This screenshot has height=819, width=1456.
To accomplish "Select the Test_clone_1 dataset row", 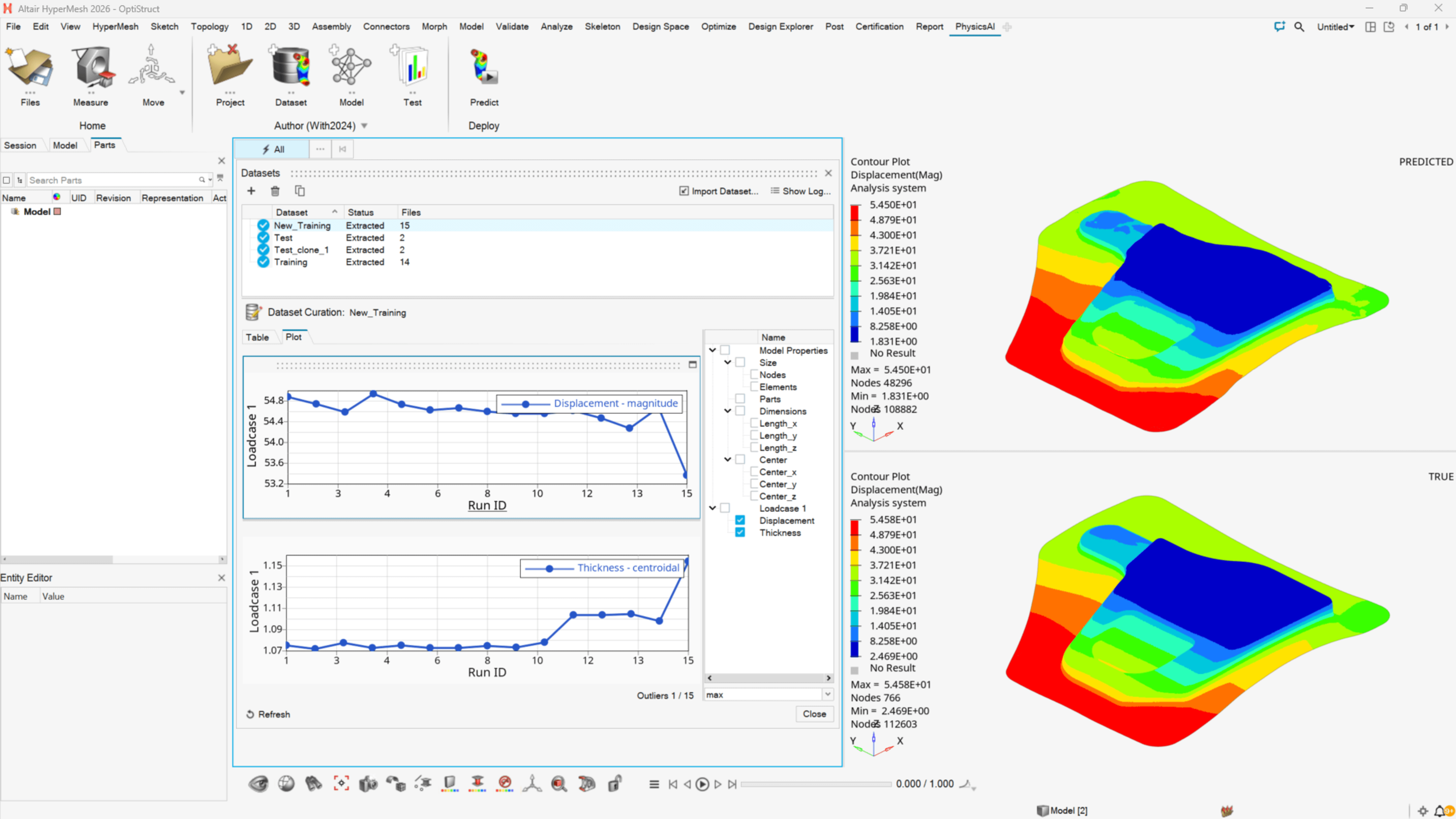I will 537,250.
